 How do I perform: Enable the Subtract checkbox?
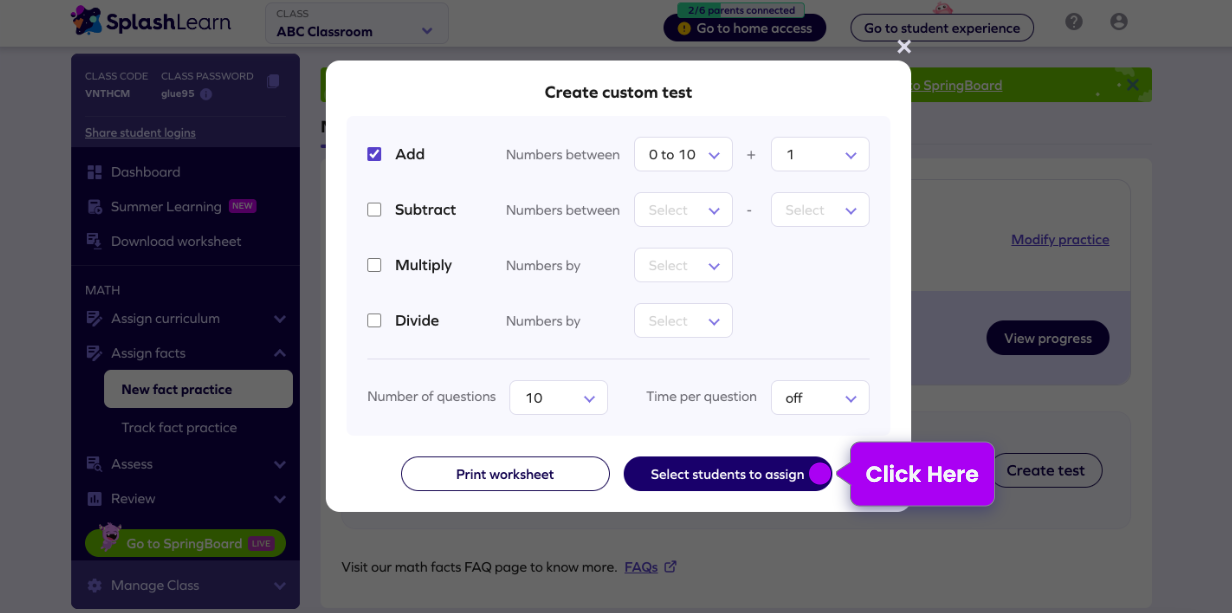coord(374,210)
